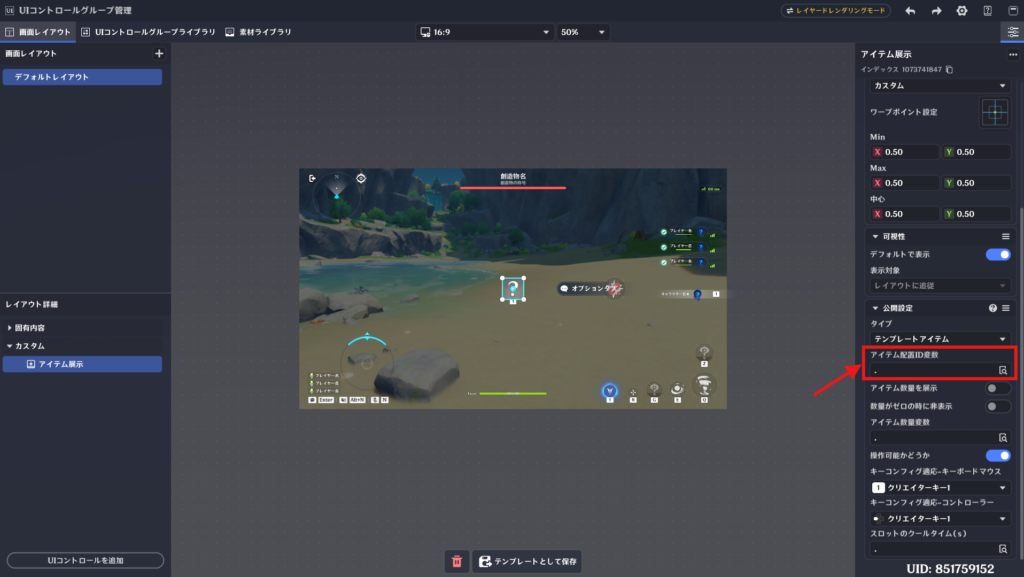Viewport: 1024px width, 577px height.
Task: Open the settings gear icon
Action: coord(962,10)
